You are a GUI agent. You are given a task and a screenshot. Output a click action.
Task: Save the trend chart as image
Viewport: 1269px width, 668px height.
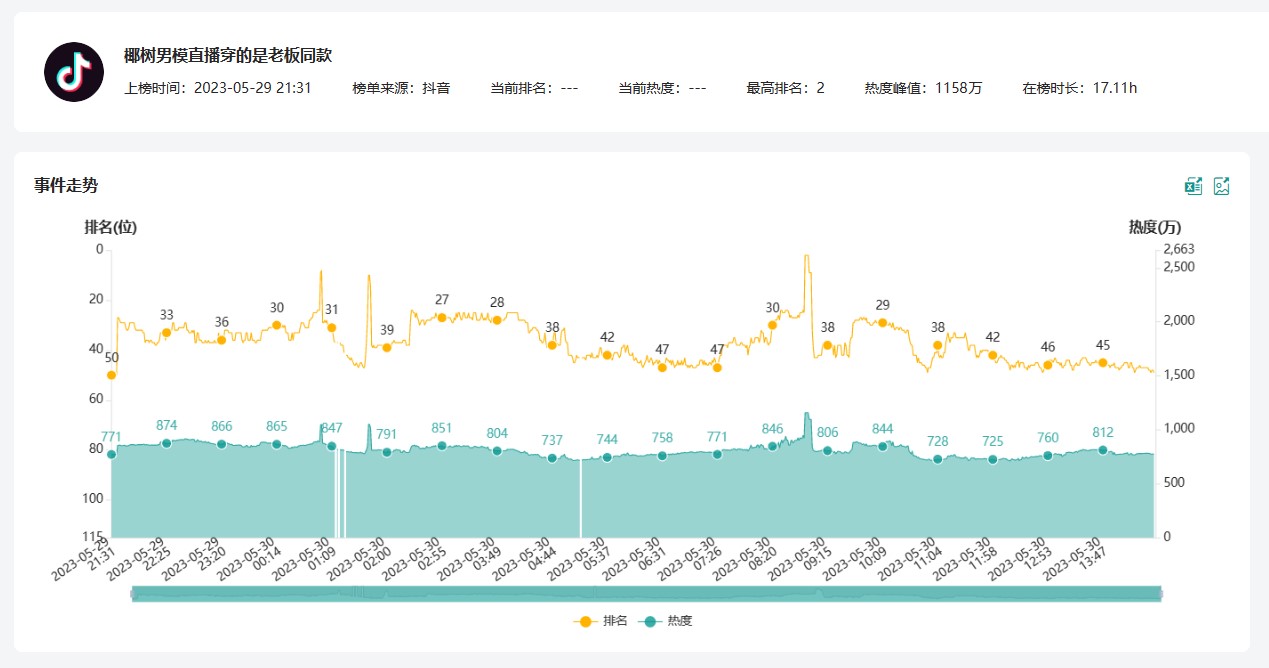pyautogui.click(x=1221, y=186)
